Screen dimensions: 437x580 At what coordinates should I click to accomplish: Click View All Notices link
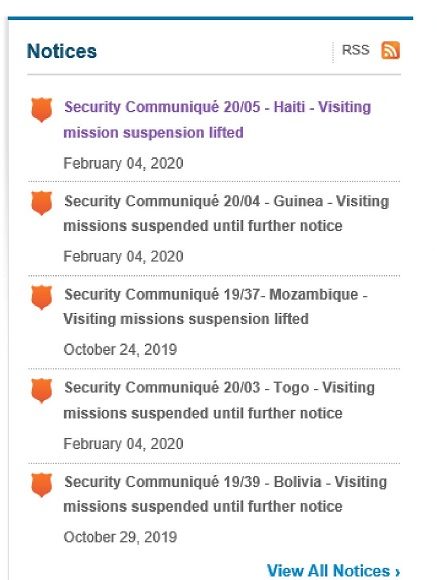(333, 571)
